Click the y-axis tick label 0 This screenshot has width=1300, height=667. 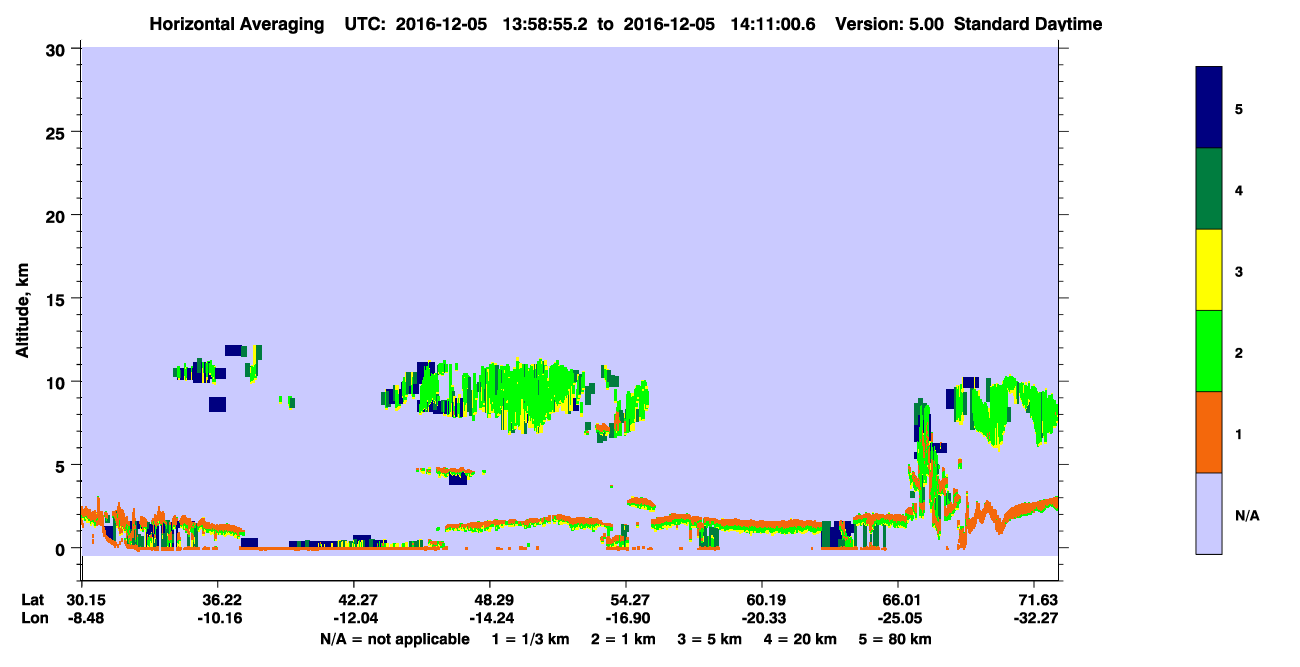point(62,549)
